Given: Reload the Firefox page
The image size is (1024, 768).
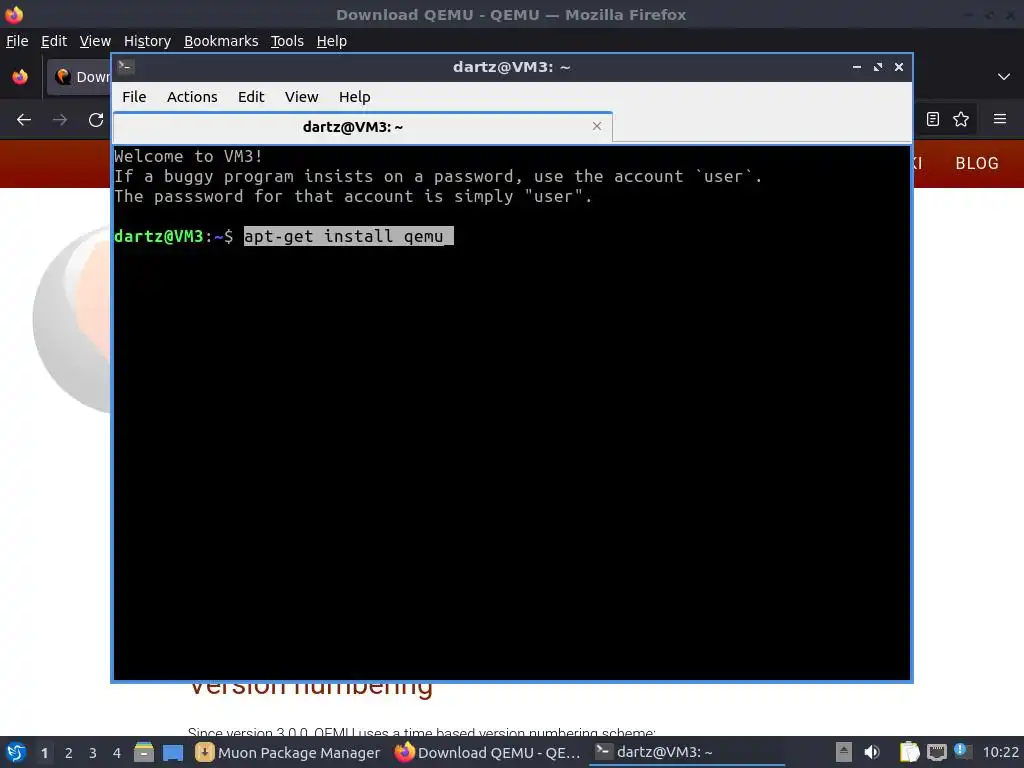Looking at the screenshot, I should coord(96,120).
